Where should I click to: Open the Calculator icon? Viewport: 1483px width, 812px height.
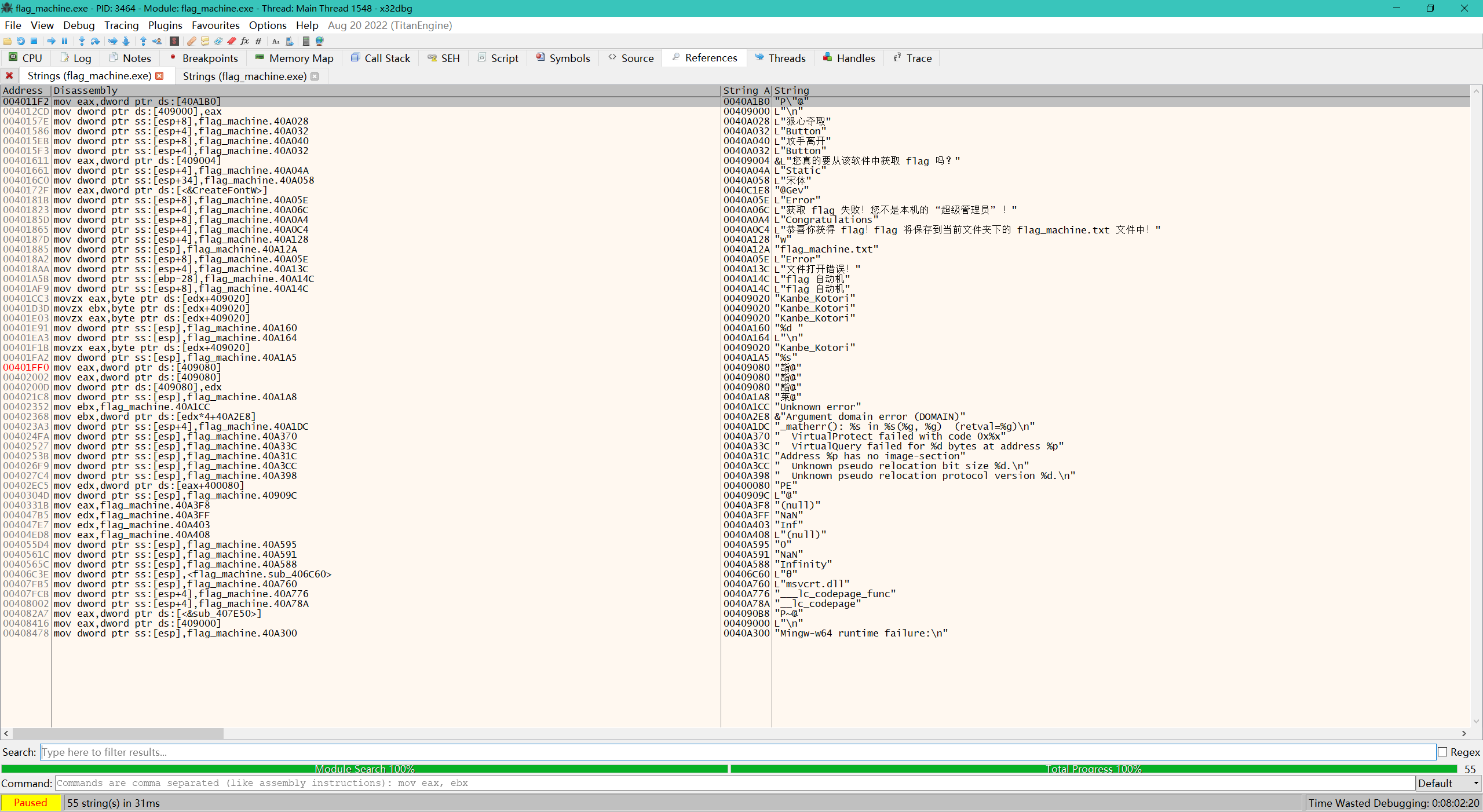tap(306, 41)
